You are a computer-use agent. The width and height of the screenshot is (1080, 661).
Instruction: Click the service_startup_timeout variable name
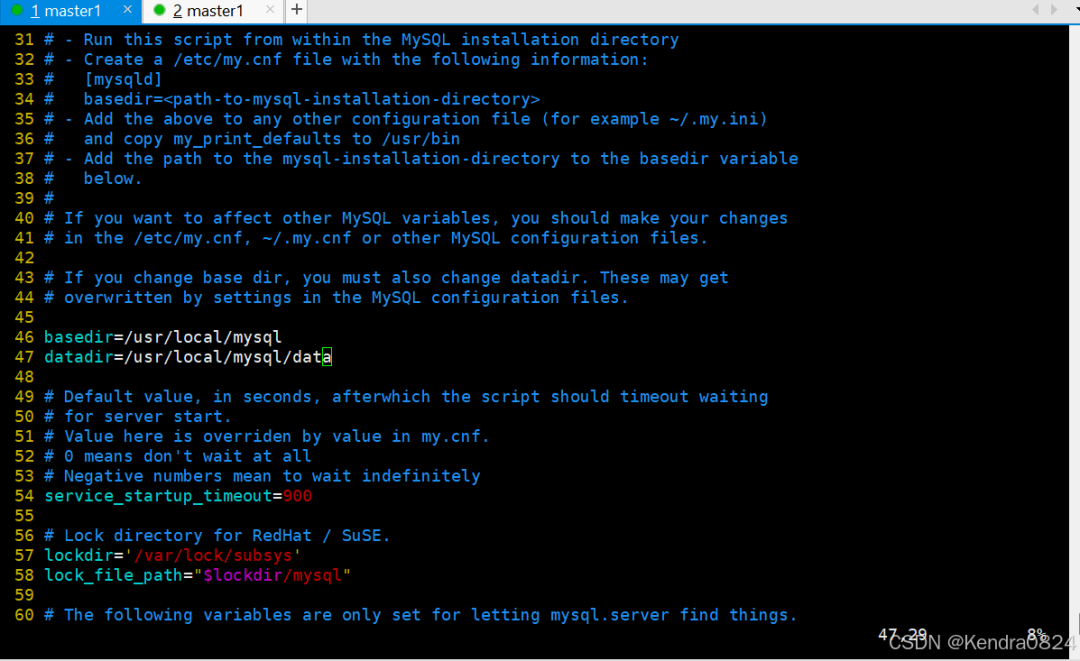click(158, 496)
